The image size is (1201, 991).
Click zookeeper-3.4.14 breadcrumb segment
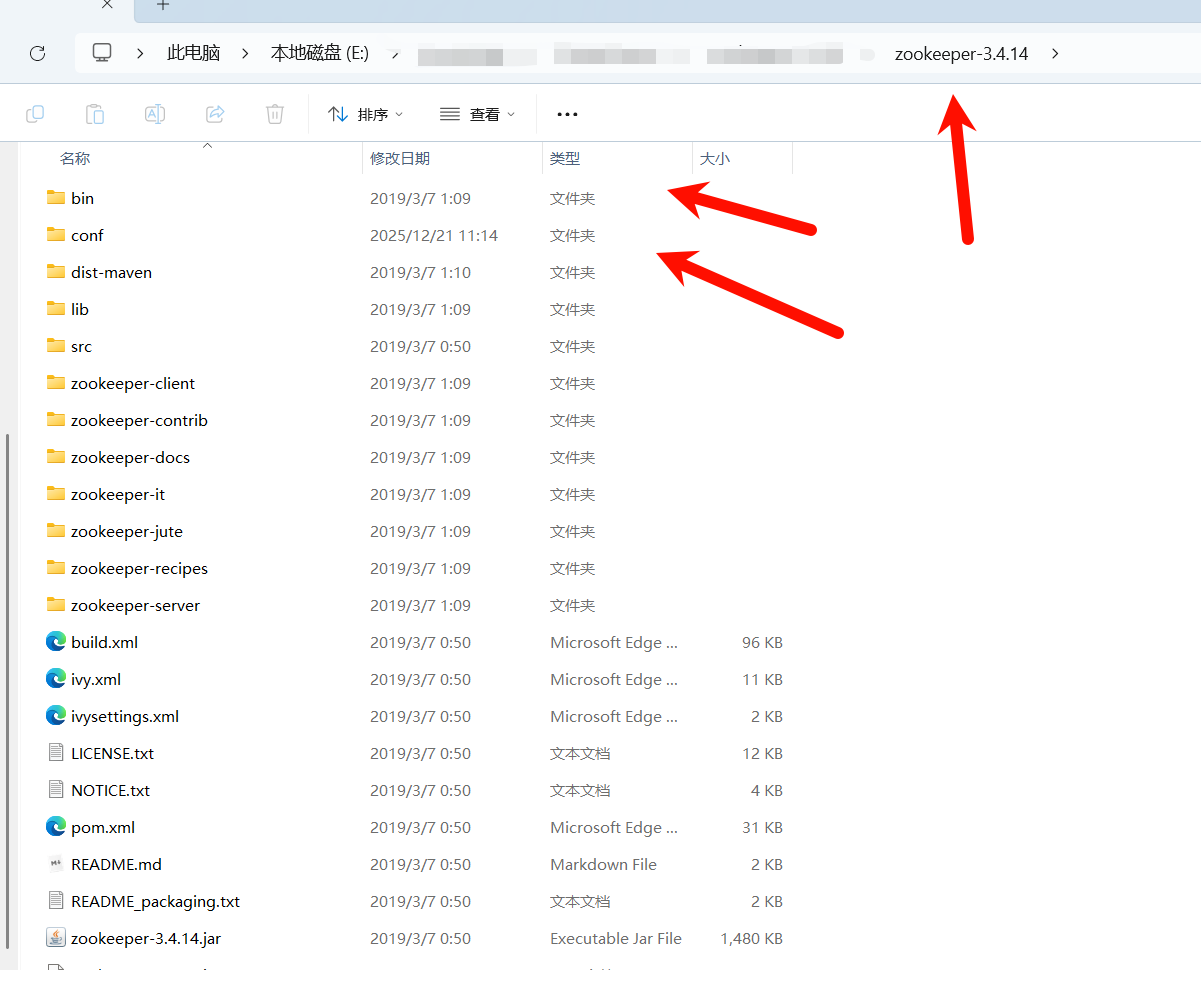[x=961, y=54]
